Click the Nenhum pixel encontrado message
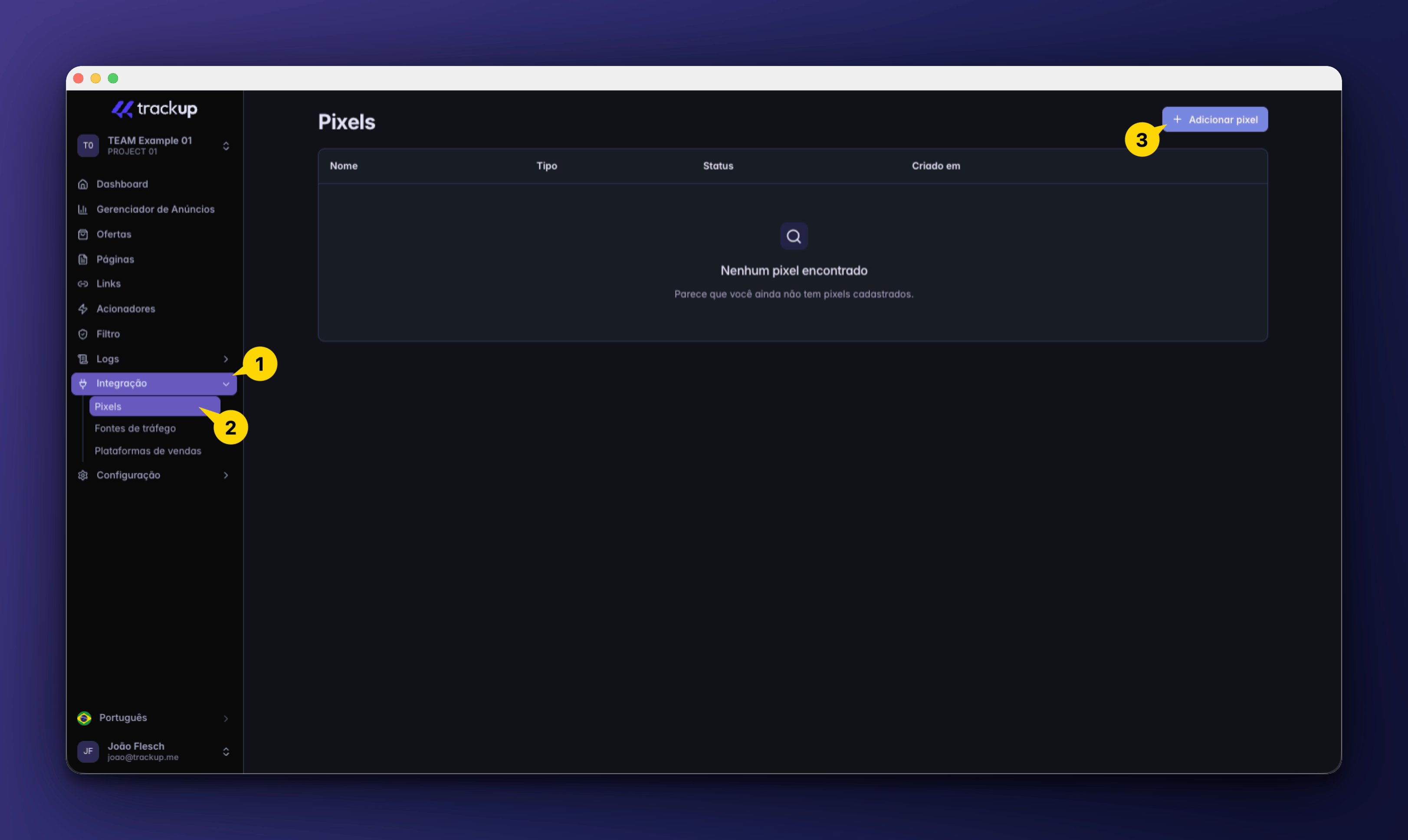The height and width of the screenshot is (840, 1408). 794,271
